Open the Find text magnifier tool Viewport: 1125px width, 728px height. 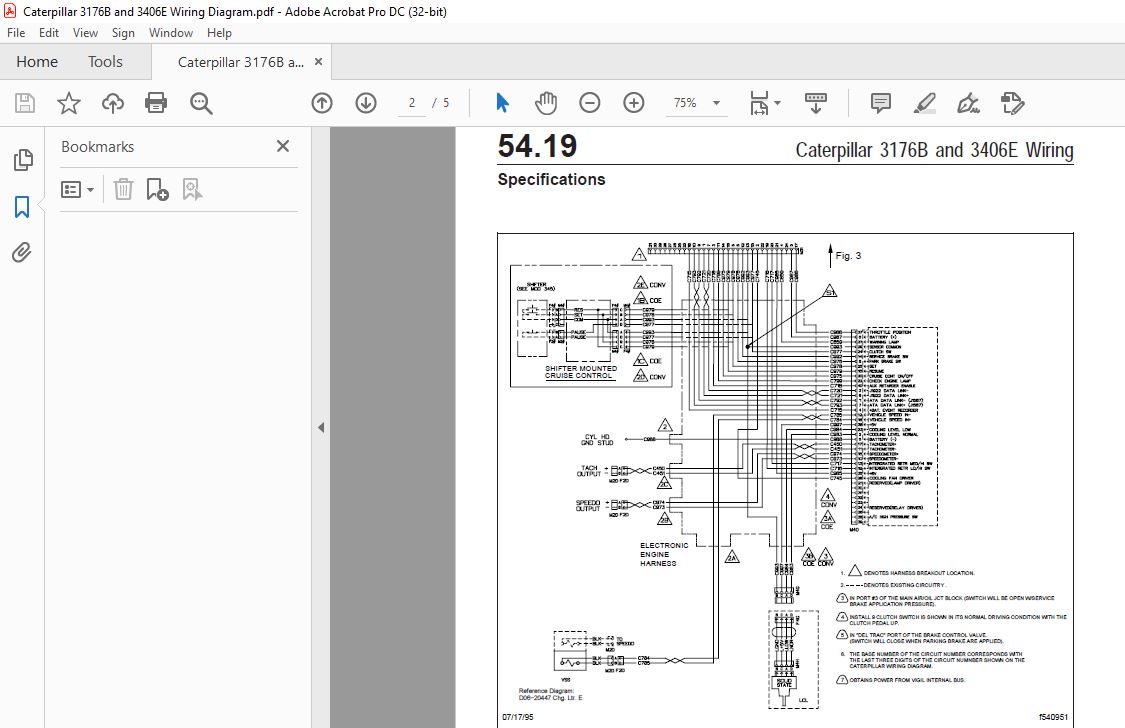pyautogui.click(x=201, y=103)
